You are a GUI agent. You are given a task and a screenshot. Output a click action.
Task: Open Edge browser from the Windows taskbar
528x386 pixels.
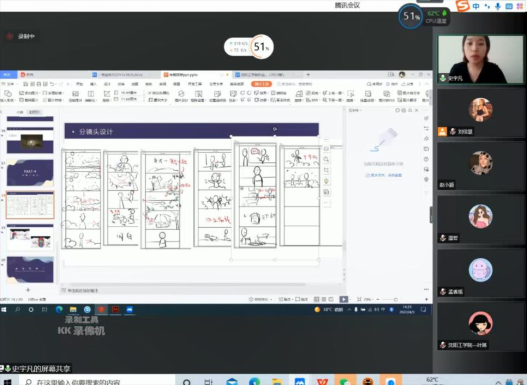point(59,310)
